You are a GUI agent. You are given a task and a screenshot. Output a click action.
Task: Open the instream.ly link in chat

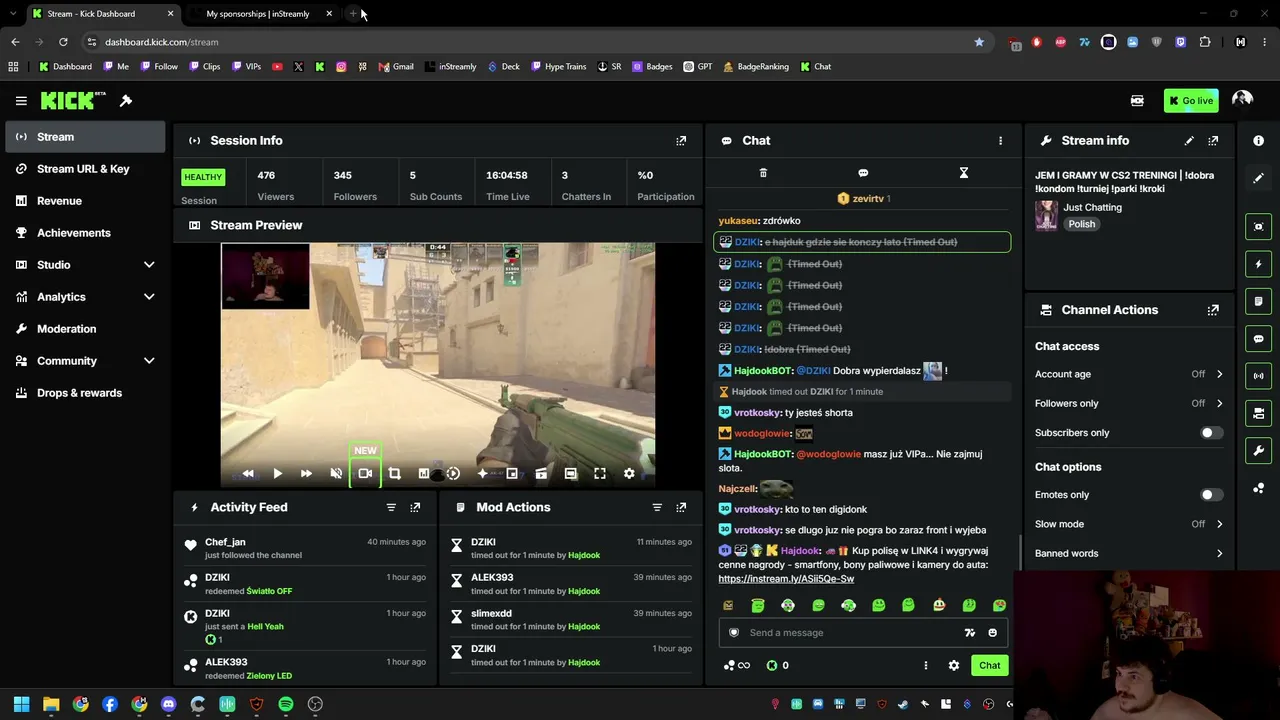786,579
